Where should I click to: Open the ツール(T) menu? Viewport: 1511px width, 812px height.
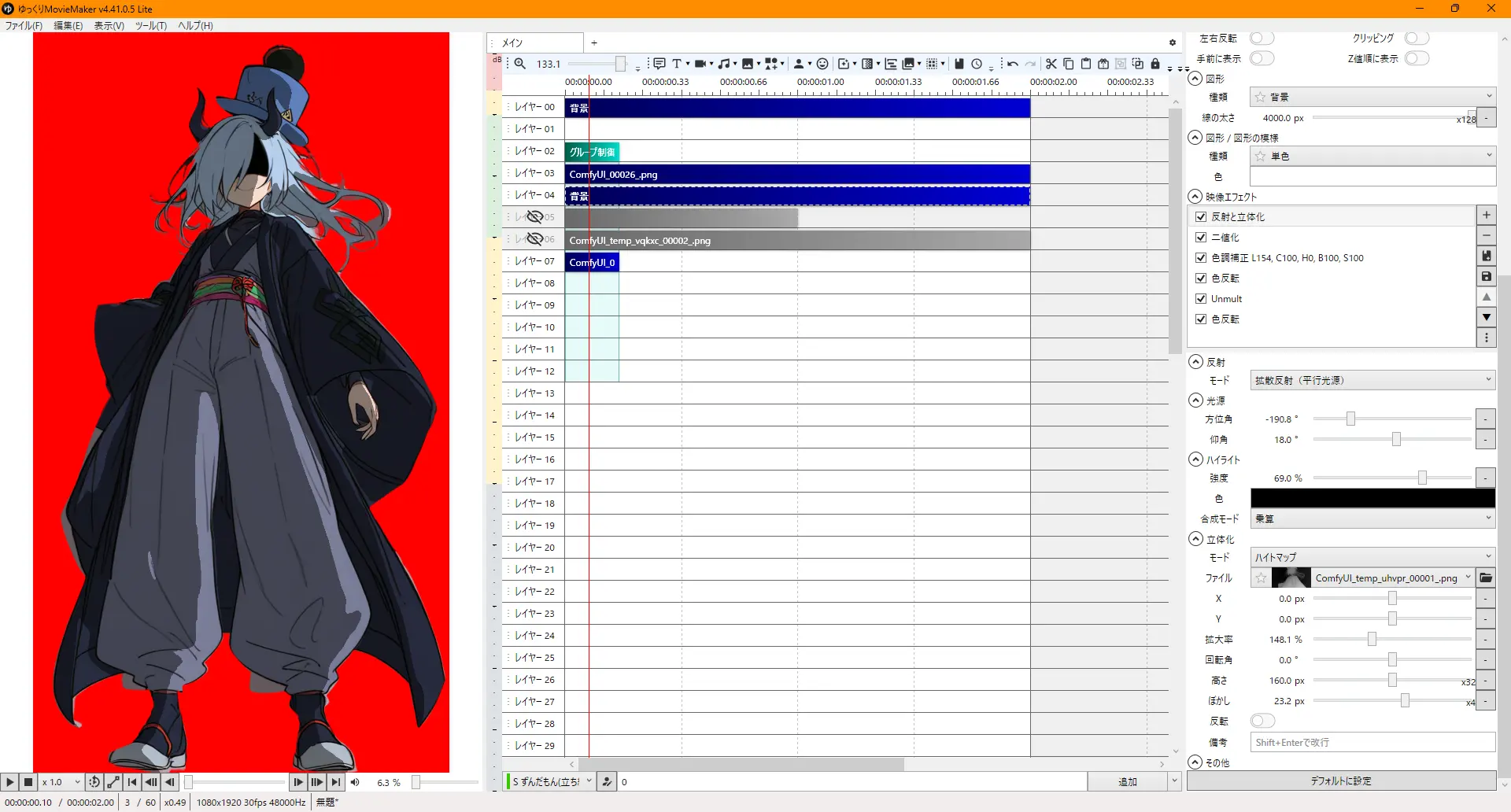[x=150, y=26]
